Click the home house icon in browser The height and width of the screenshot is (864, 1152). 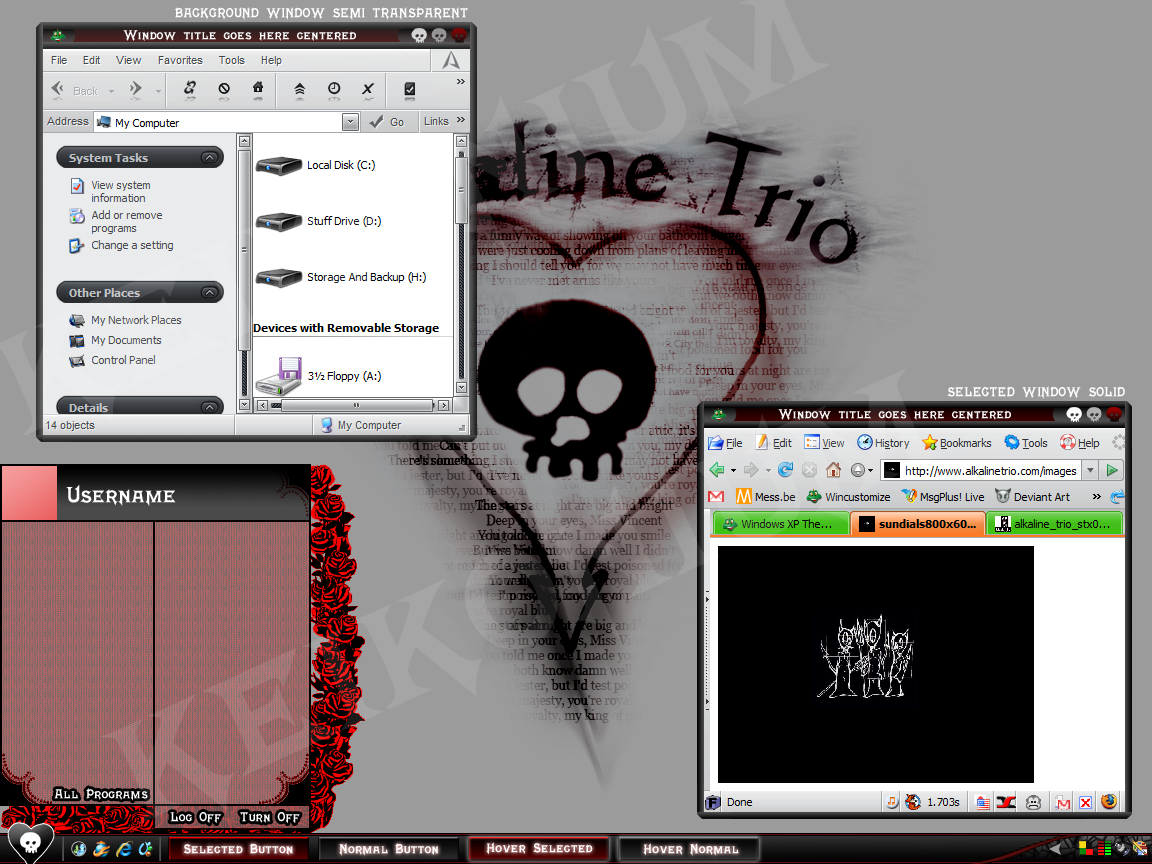833,469
